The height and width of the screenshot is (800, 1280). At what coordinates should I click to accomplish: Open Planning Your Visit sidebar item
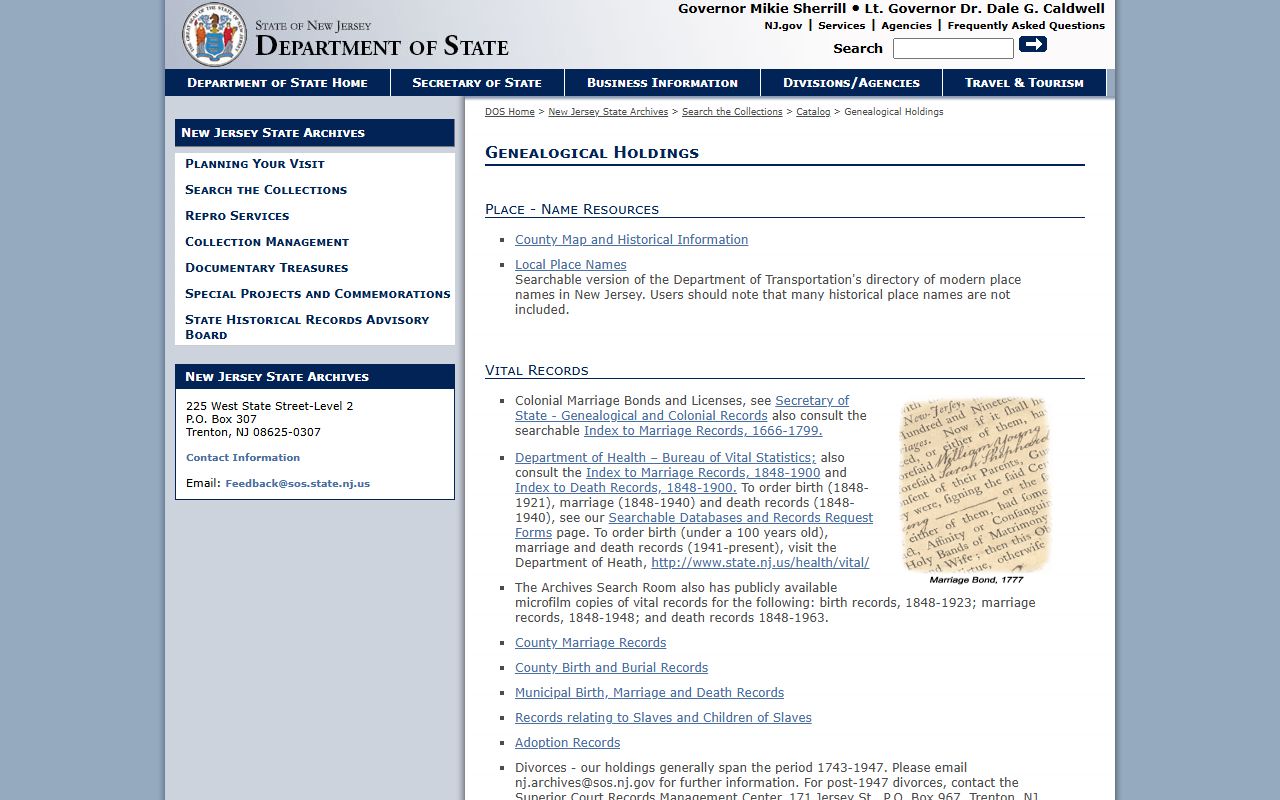255,164
